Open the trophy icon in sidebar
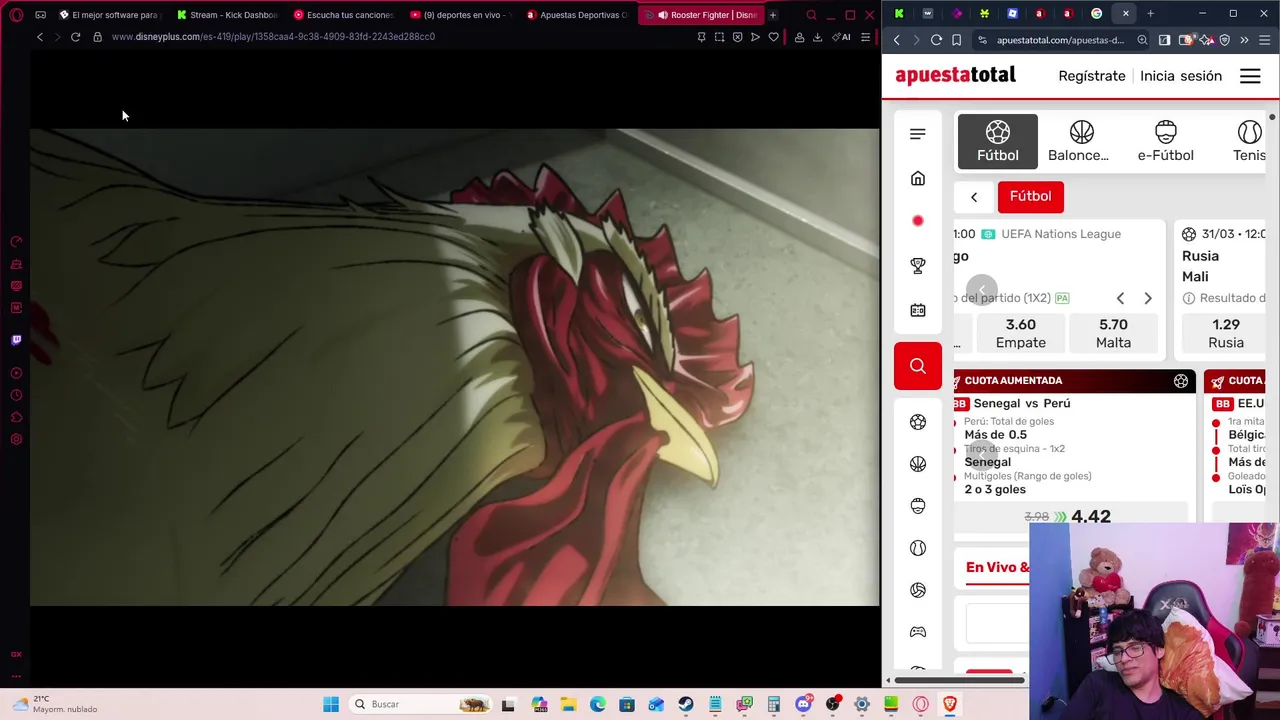 click(x=918, y=266)
